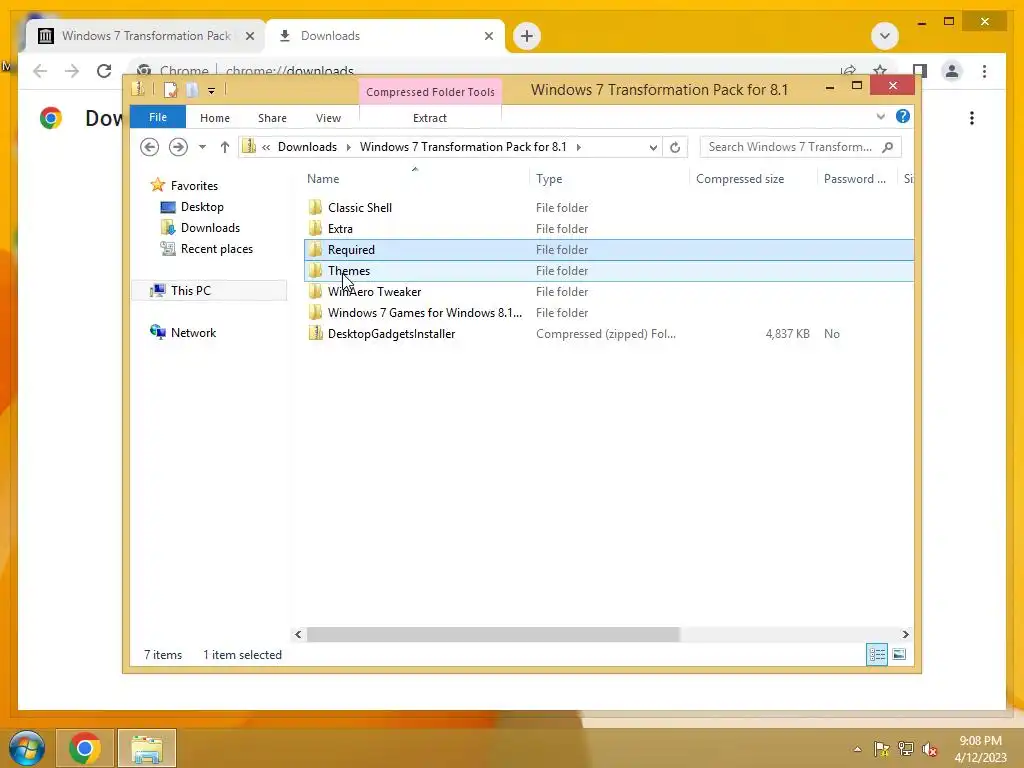
Task: Click the search magnifier icon
Action: pos(888,147)
